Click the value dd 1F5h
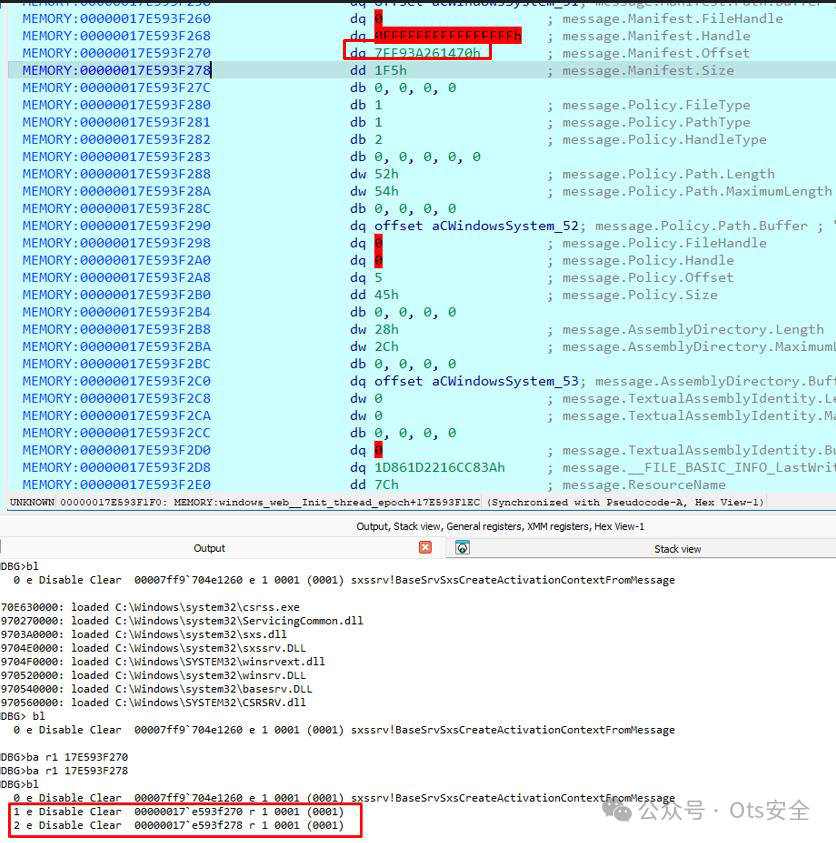Screen dimensions: 836x843 pyautogui.click(x=378, y=70)
